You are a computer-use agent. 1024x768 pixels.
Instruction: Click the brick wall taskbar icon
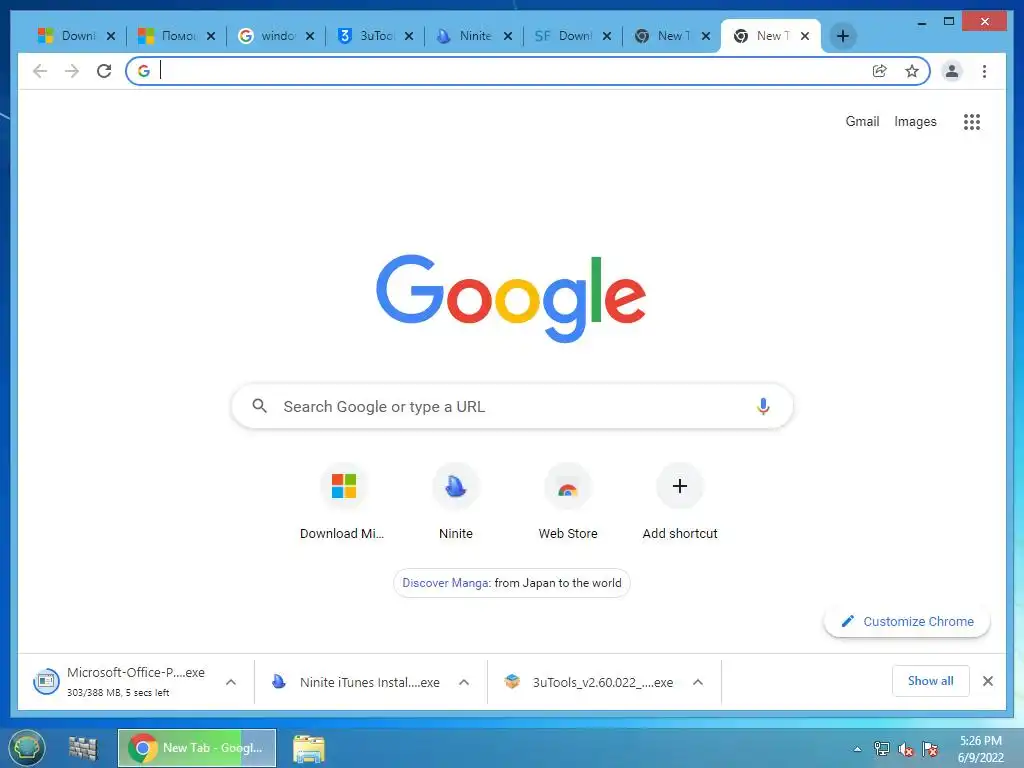coord(83,748)
